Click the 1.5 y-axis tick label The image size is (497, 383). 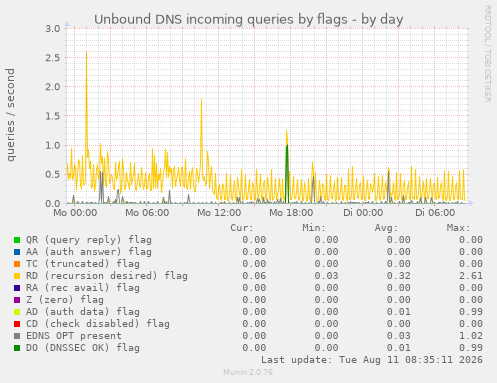point(53,116)
